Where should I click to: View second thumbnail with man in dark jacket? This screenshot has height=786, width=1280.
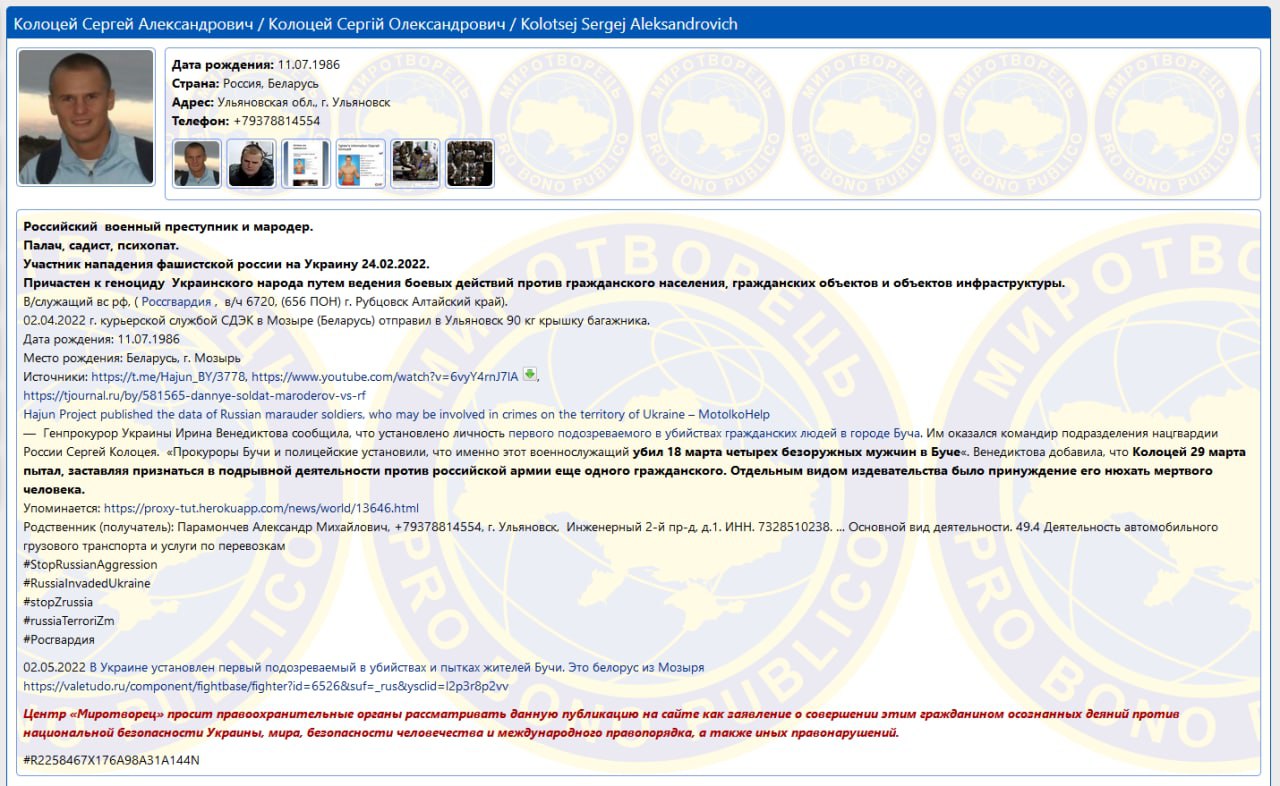click(251, 163)
